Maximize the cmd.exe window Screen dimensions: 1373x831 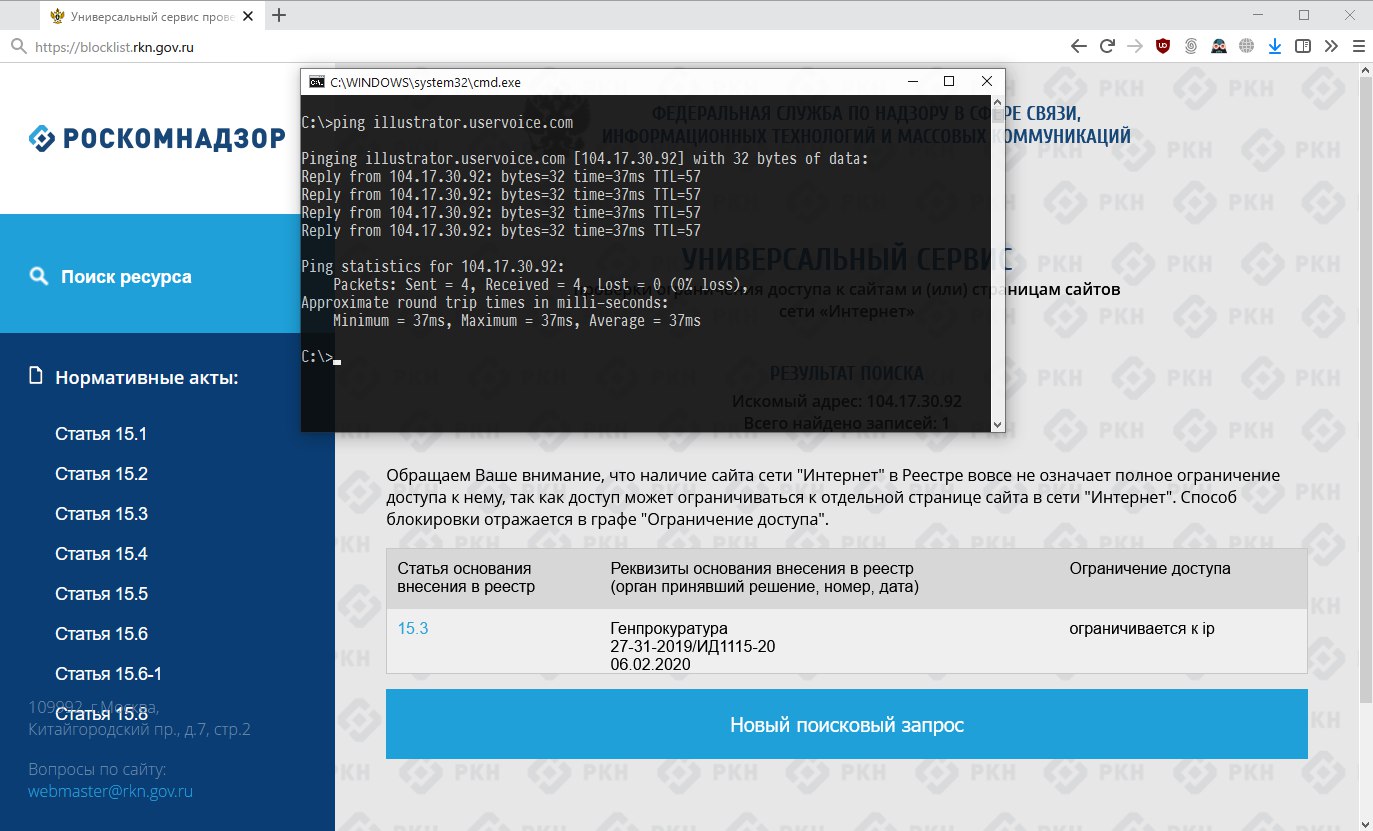949,81
